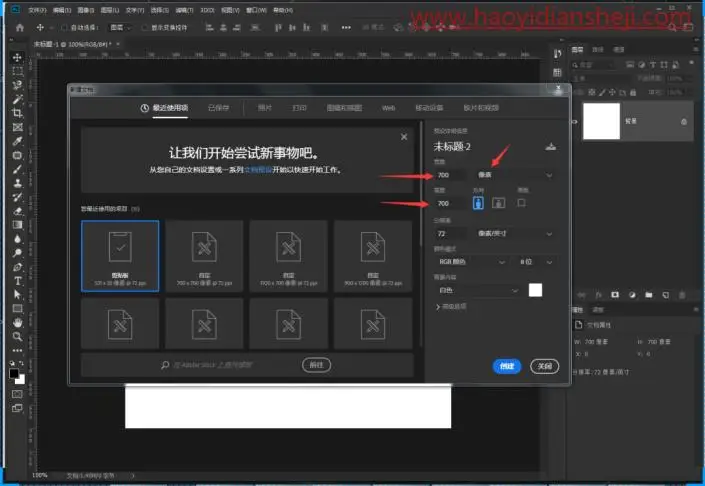Delete layer using trash icon
Viewport: 705px width, 486px height.
tap(682, 295)
